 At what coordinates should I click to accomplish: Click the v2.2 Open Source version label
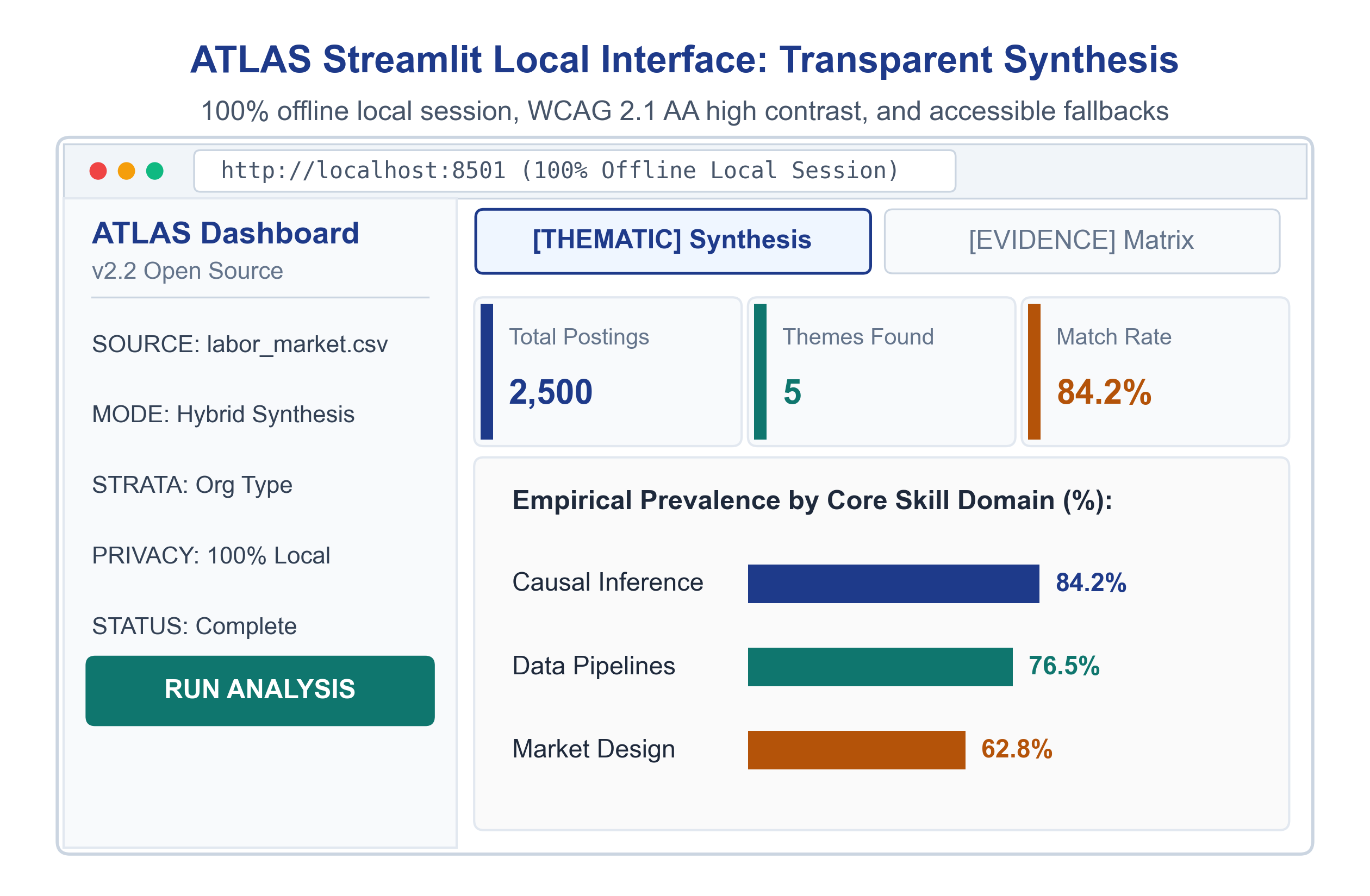(x=188, y=271)
